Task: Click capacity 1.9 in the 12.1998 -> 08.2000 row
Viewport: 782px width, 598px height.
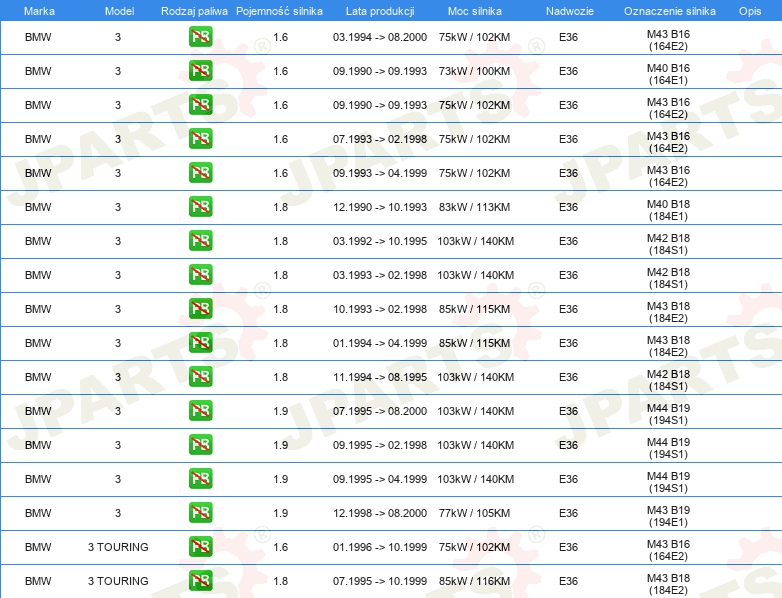Action: point(280,513)
